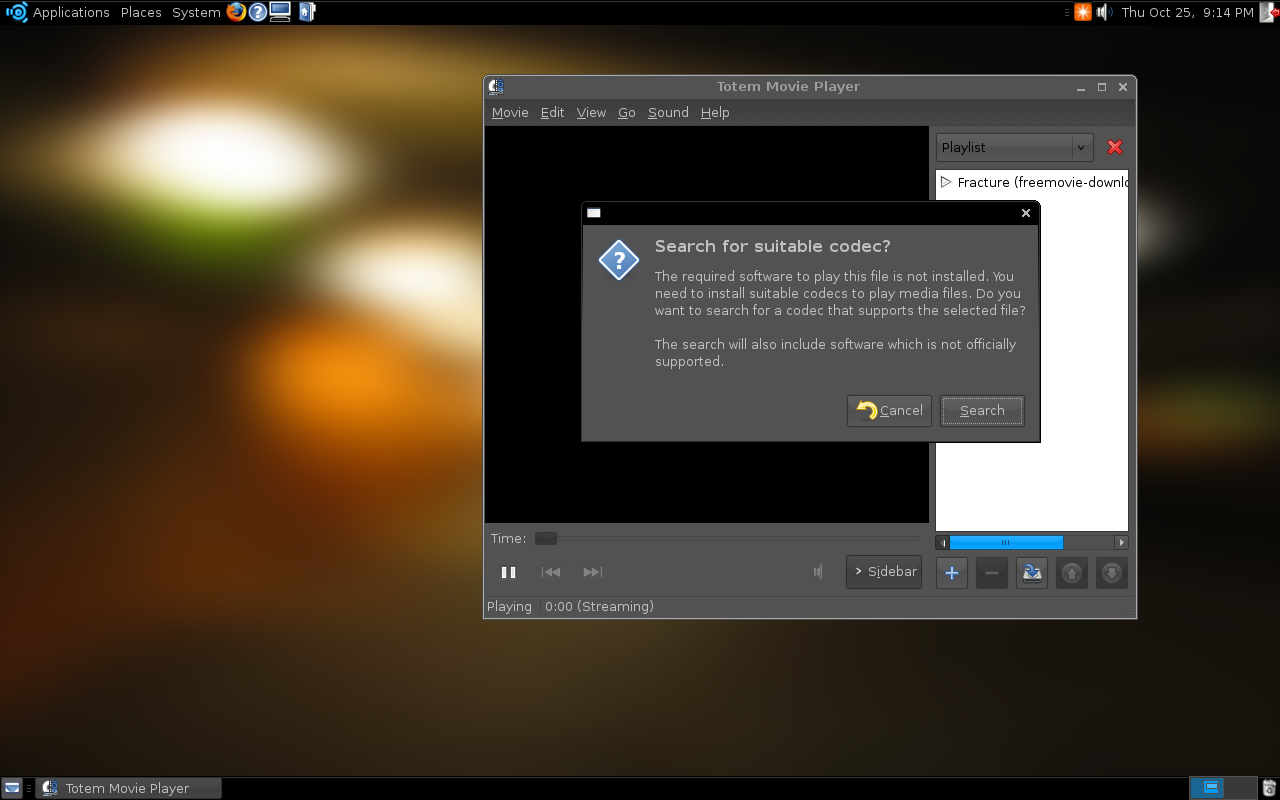1280x800 pixels.
Task: Click the Totem volume speaker icon
Action: [819, 572]
